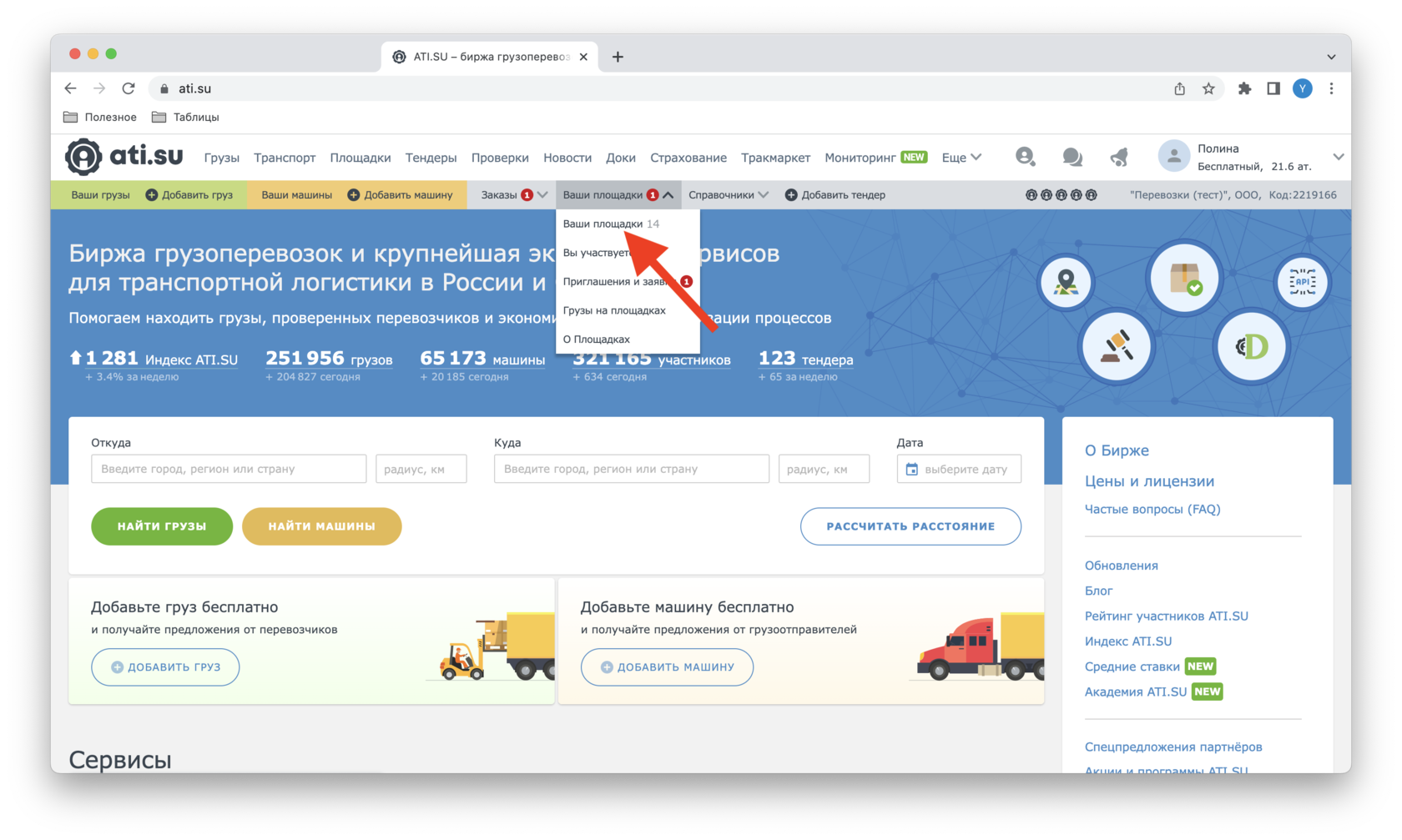Open the megaphone announcements icon
Image resolution: width=1402 pixels, height=840 pixels.
(x=1119, y=157)
